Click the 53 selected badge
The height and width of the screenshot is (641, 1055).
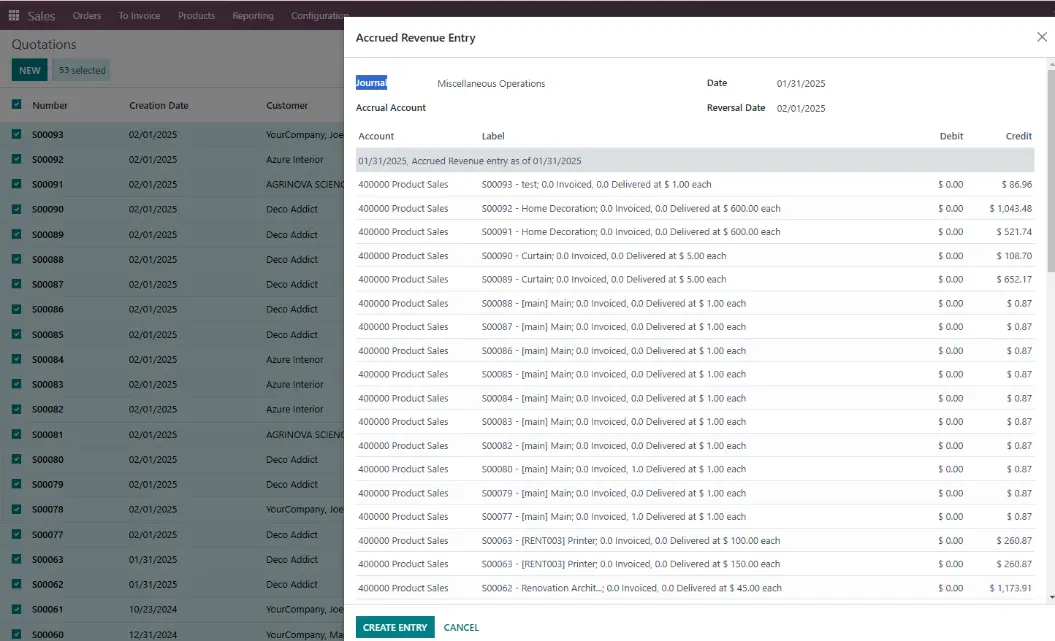pyautogui.click(x=82, y=70)
